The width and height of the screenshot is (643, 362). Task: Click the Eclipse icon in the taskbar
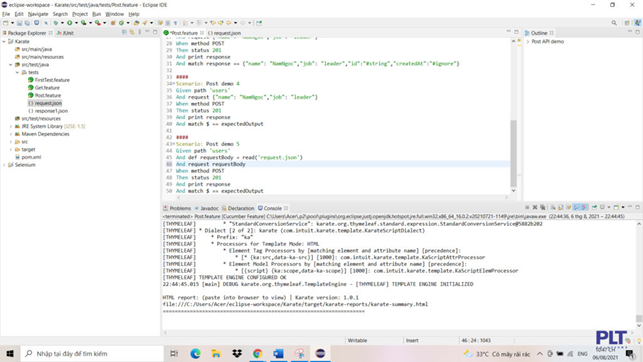(320, 353)
